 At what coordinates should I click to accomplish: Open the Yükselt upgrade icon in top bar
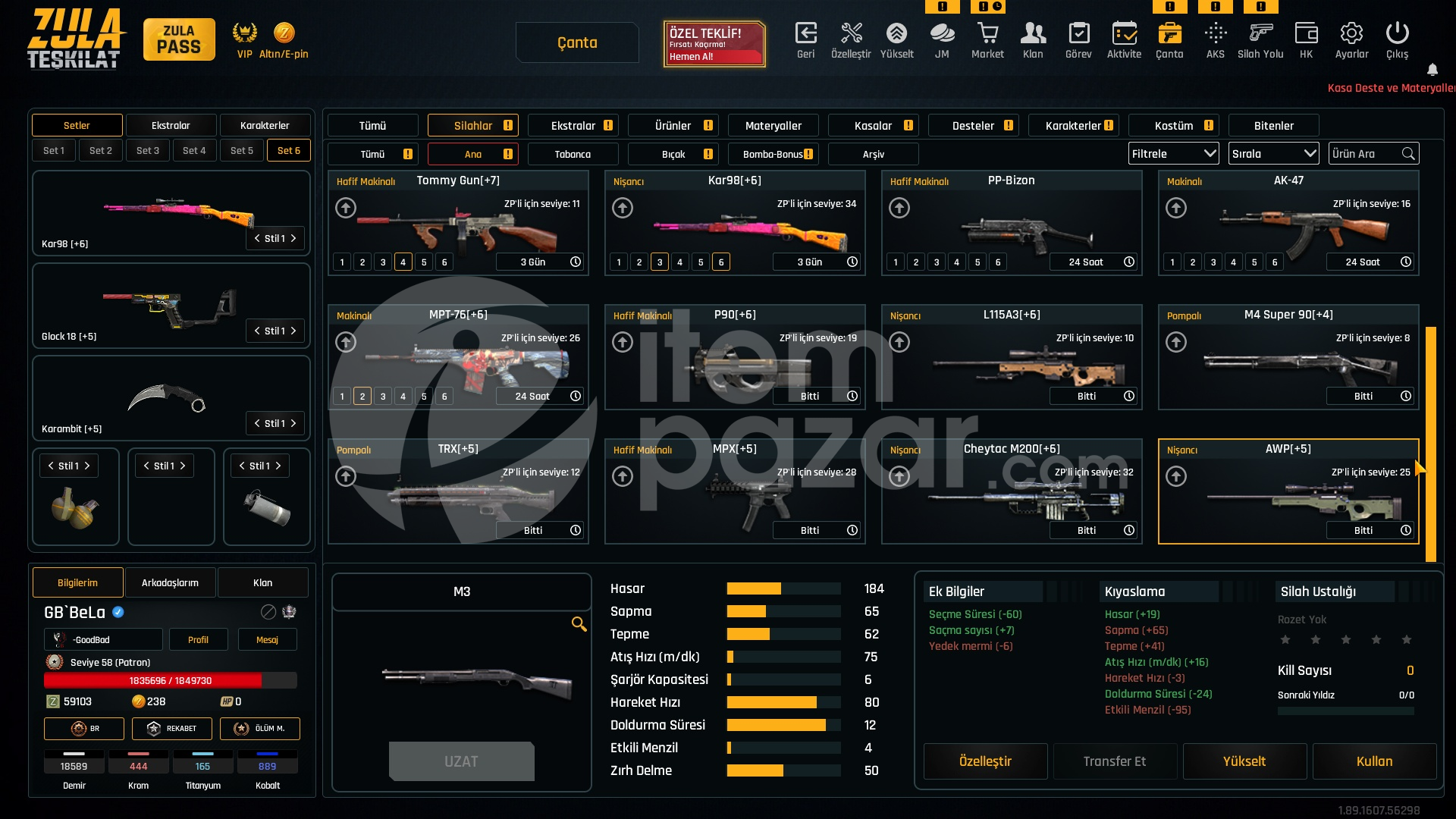tap(896, 33)
